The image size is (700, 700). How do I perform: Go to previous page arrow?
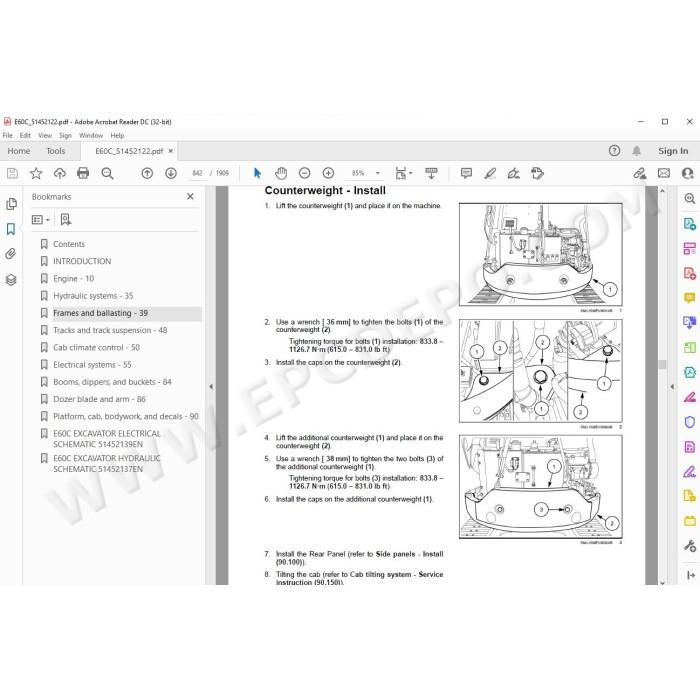(147, 173)
